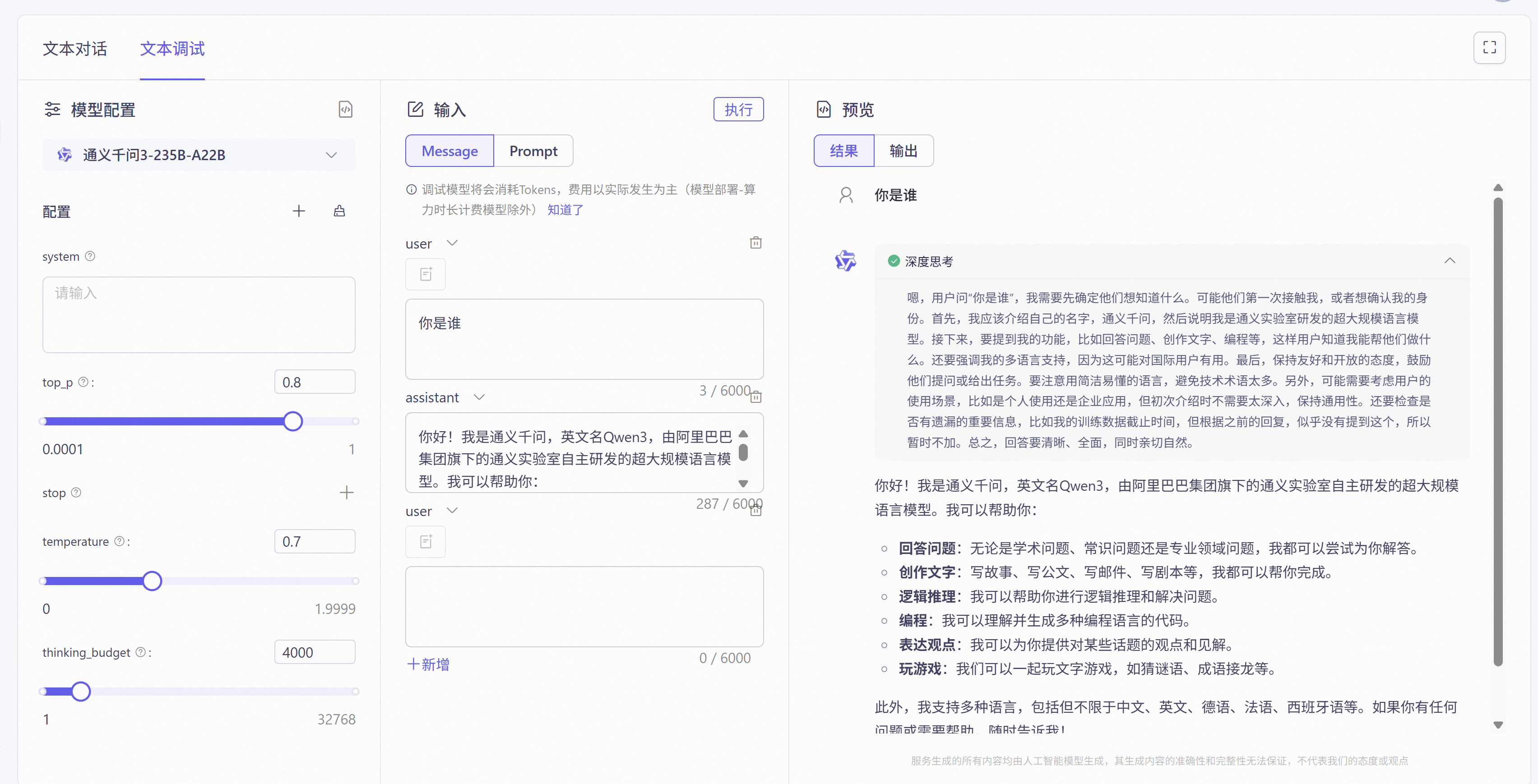
Task: Click the top_p slider handle
Action: tap(292, 421)
